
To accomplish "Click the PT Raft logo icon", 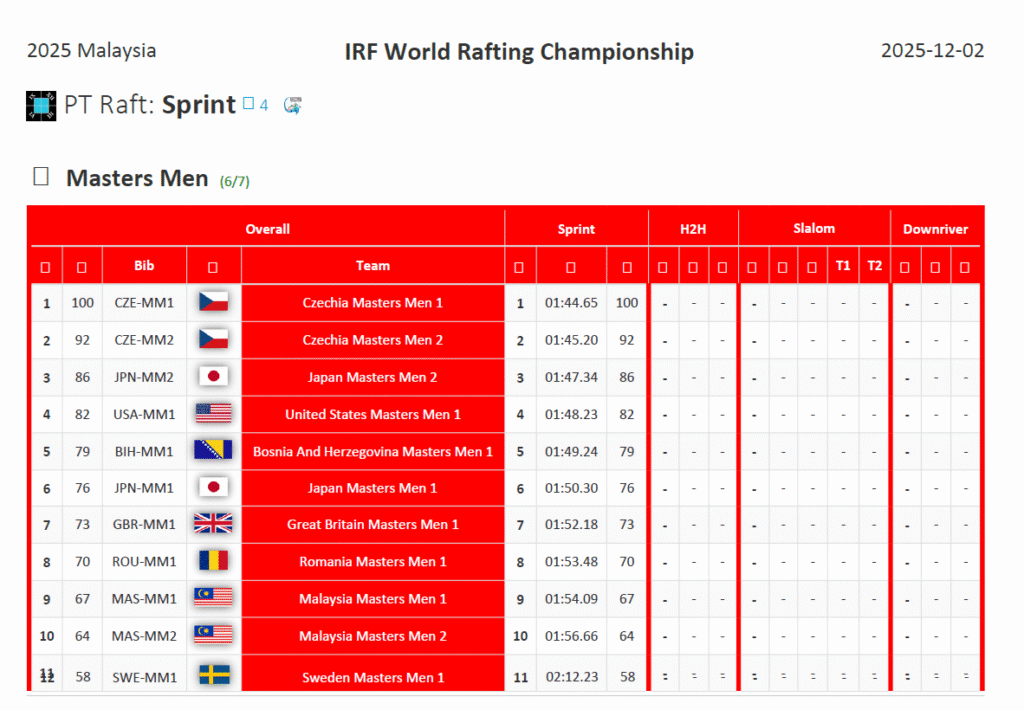I will [41, 105].
